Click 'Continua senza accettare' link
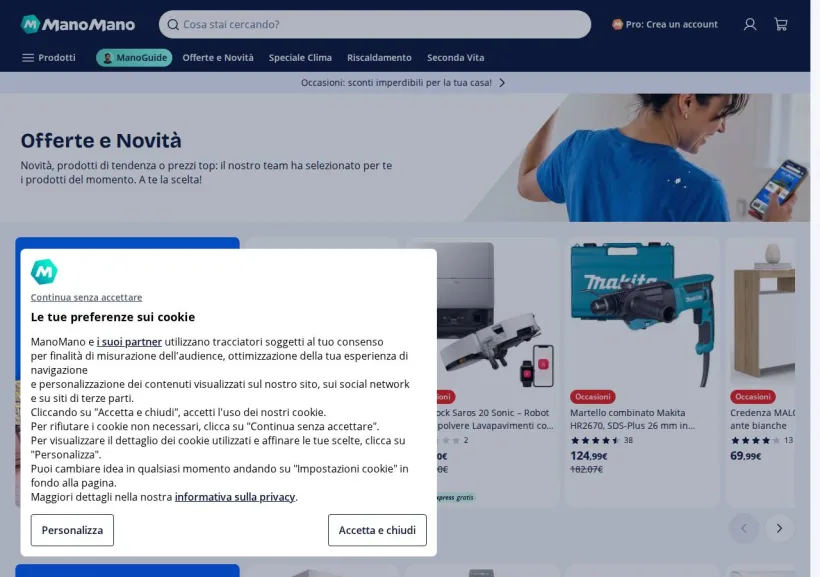820x577 pixels. tap(86, 297)
